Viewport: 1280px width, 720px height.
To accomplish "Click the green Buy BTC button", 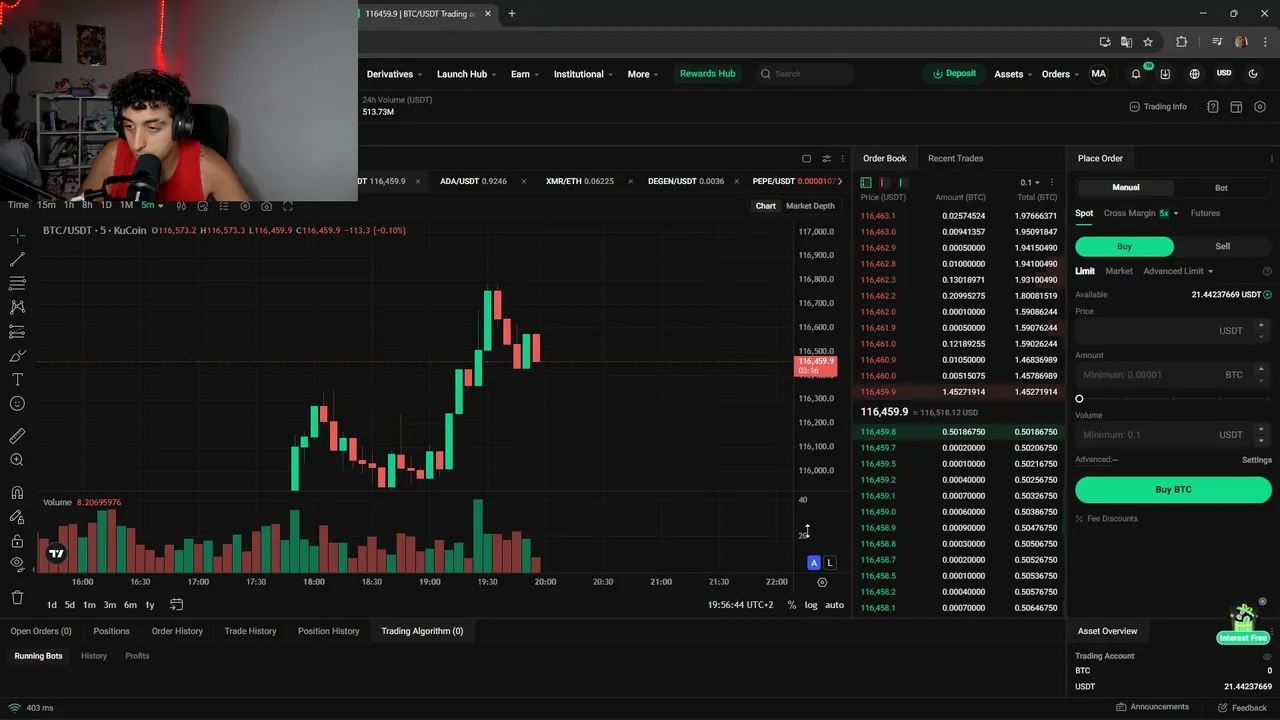I will [x=1173, y=490].
